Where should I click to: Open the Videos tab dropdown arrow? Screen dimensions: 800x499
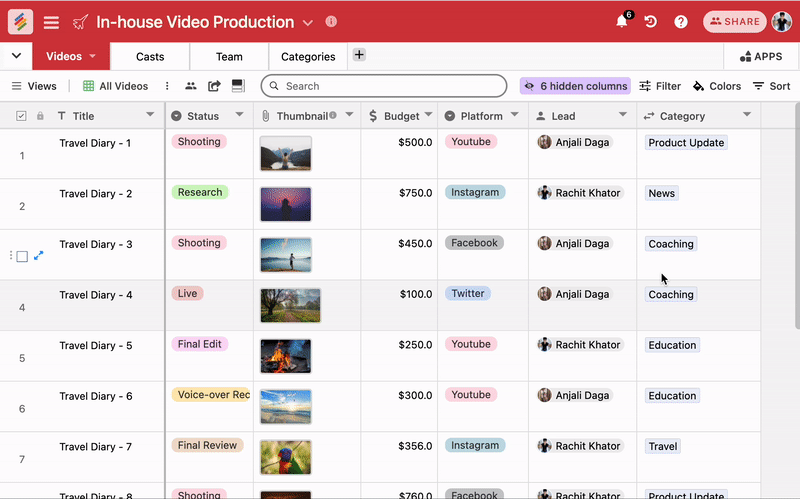[x=92, y=56]
